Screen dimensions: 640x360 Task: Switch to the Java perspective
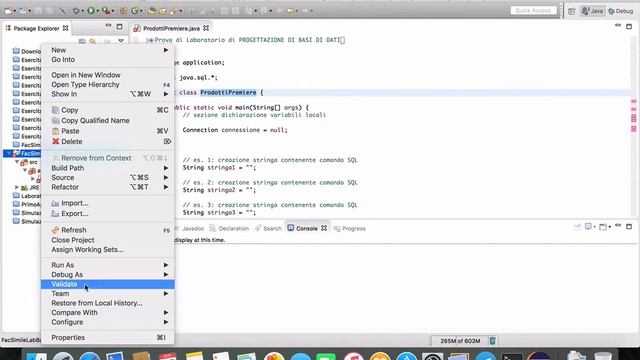(x=592, y=11)
